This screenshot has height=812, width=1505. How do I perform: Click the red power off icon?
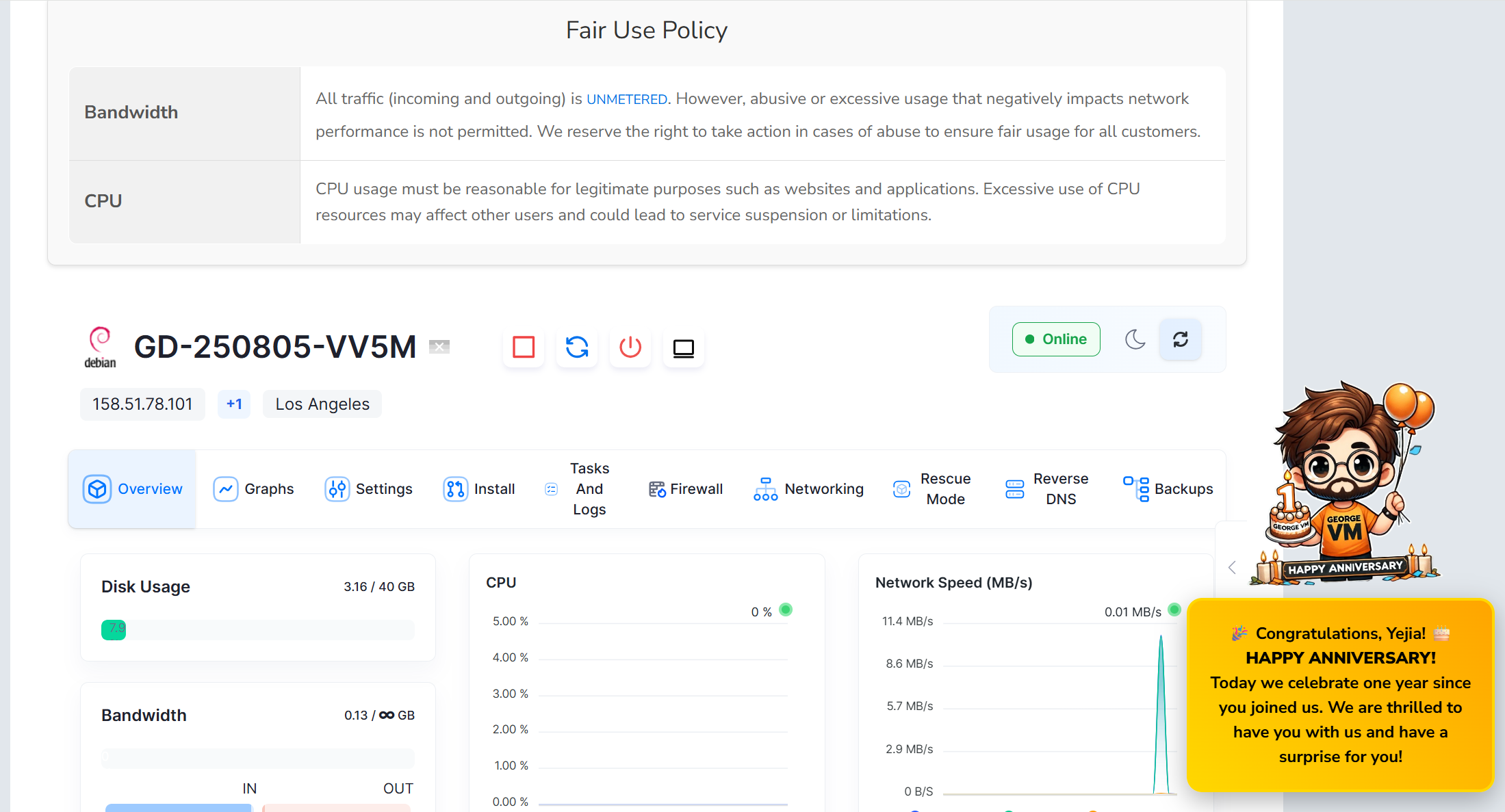coord(630,348)
